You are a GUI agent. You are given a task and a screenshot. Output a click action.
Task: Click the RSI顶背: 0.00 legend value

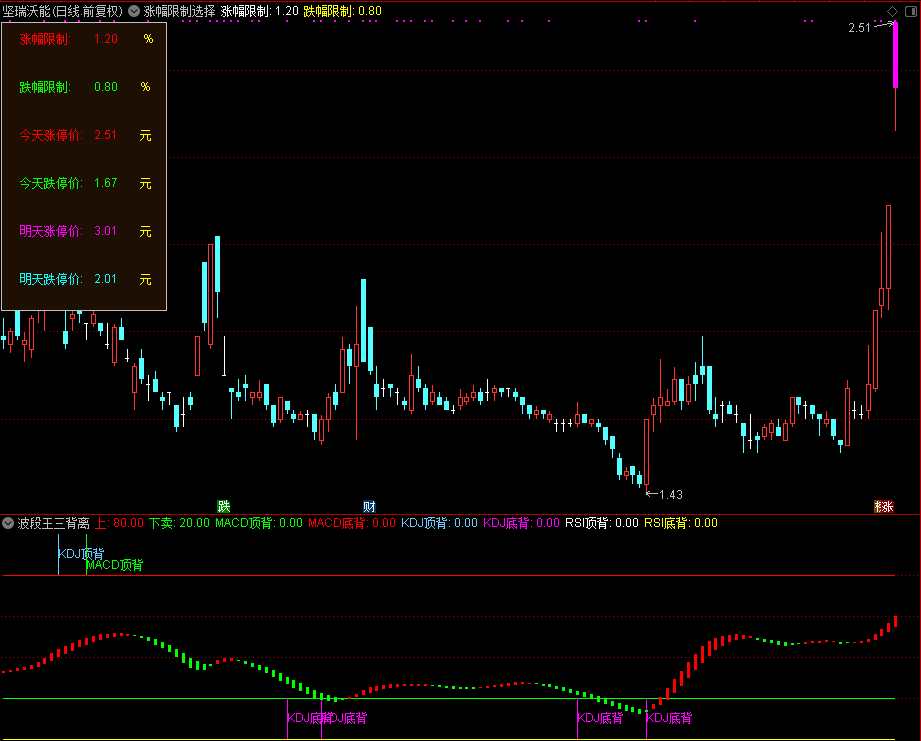(x=601, y=523)
